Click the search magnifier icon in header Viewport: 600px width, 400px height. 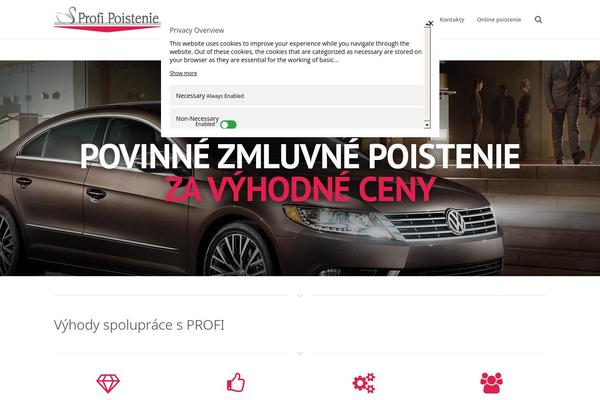point(538,20)
